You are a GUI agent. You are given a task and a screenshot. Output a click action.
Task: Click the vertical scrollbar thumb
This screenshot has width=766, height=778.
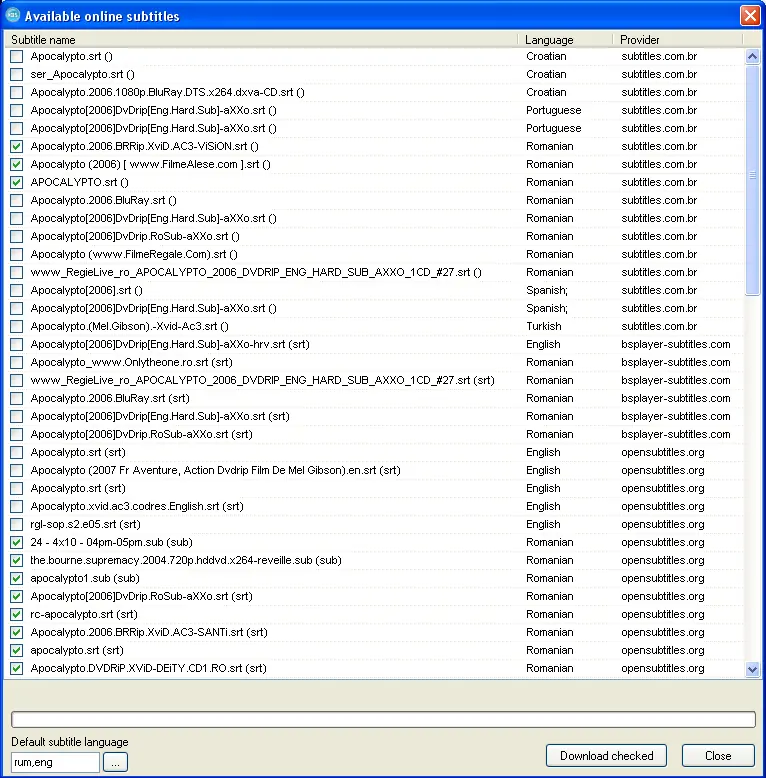click(752, 180)
